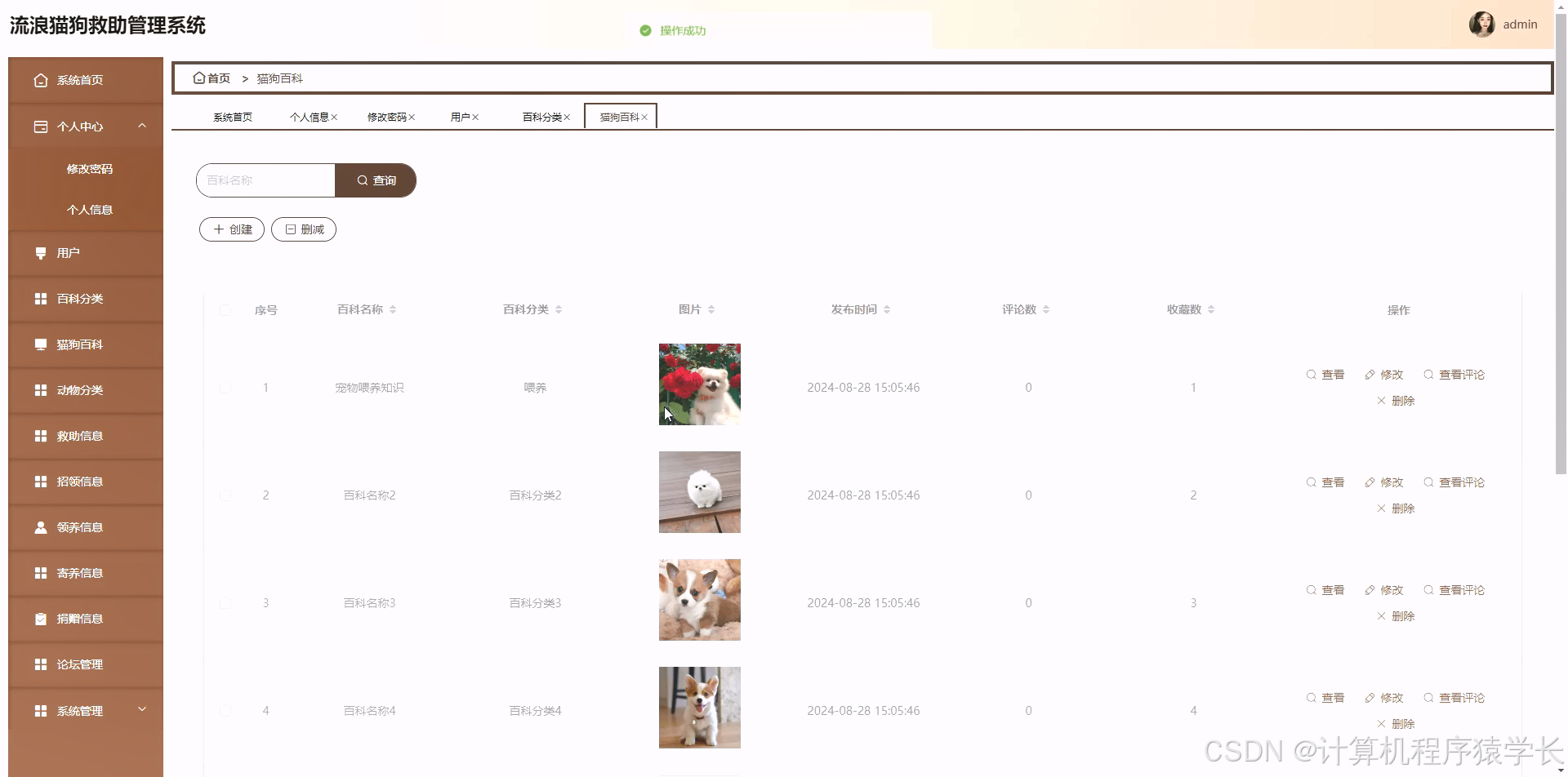Click the page vertical scrollbar
1568x777 pixels.
(x=1561, y=245)
